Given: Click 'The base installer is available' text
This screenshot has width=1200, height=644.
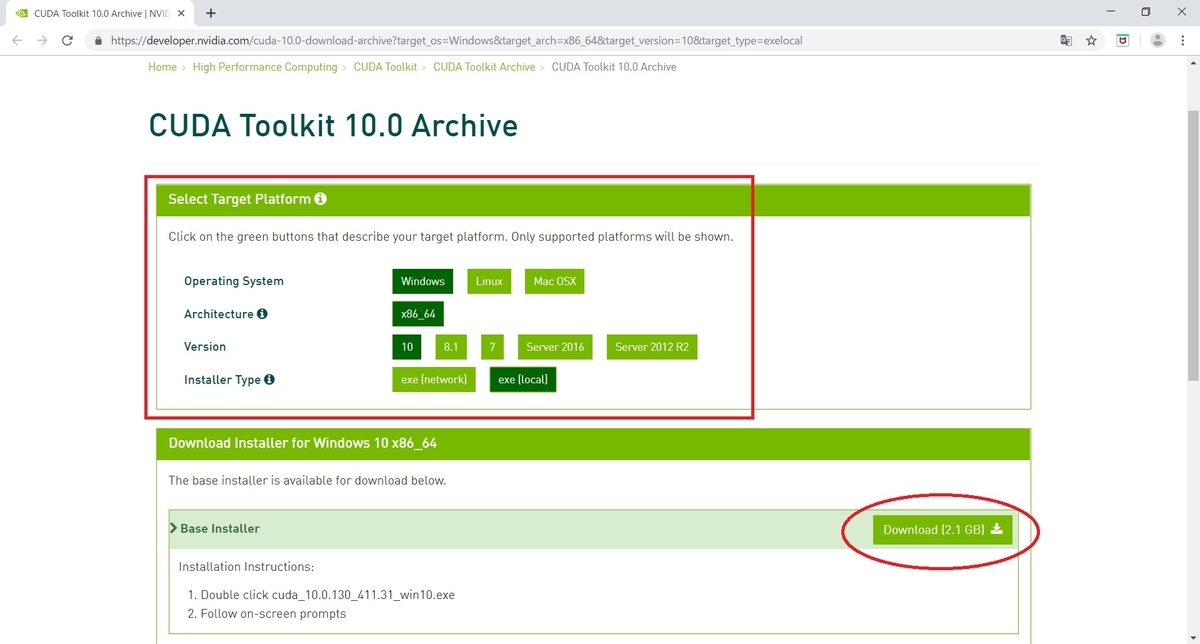Looking at the screenshot, I should (x=307, y=481).
